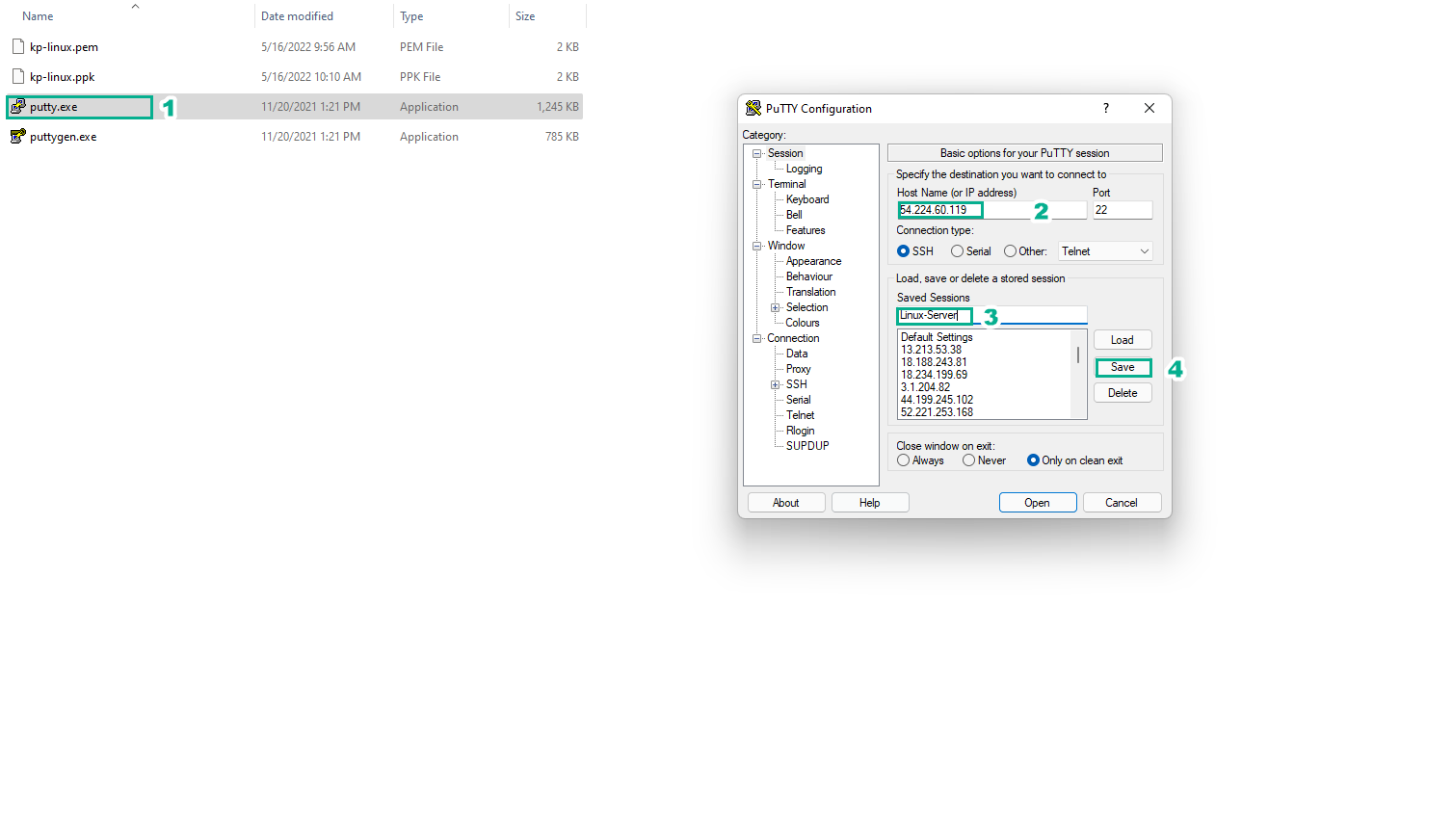This screenshot has width=1453, height=840.
Task: Select saved session 44.199.245.102
Action: pos(937,400)
